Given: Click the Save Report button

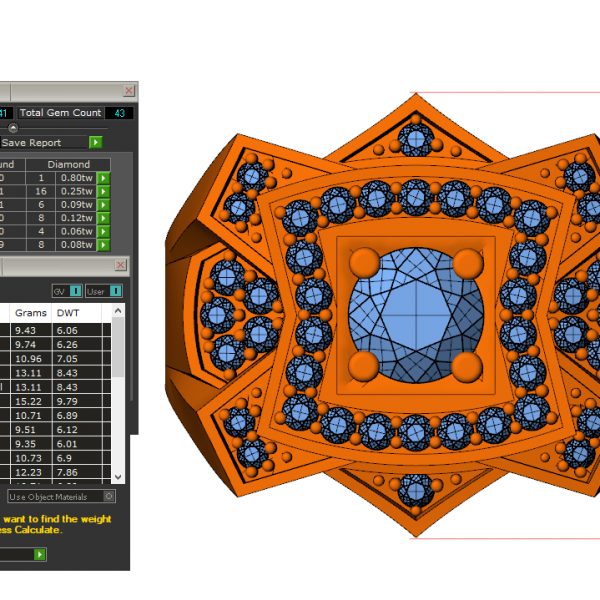Looking at the screenshot, I should pos(44,143).
